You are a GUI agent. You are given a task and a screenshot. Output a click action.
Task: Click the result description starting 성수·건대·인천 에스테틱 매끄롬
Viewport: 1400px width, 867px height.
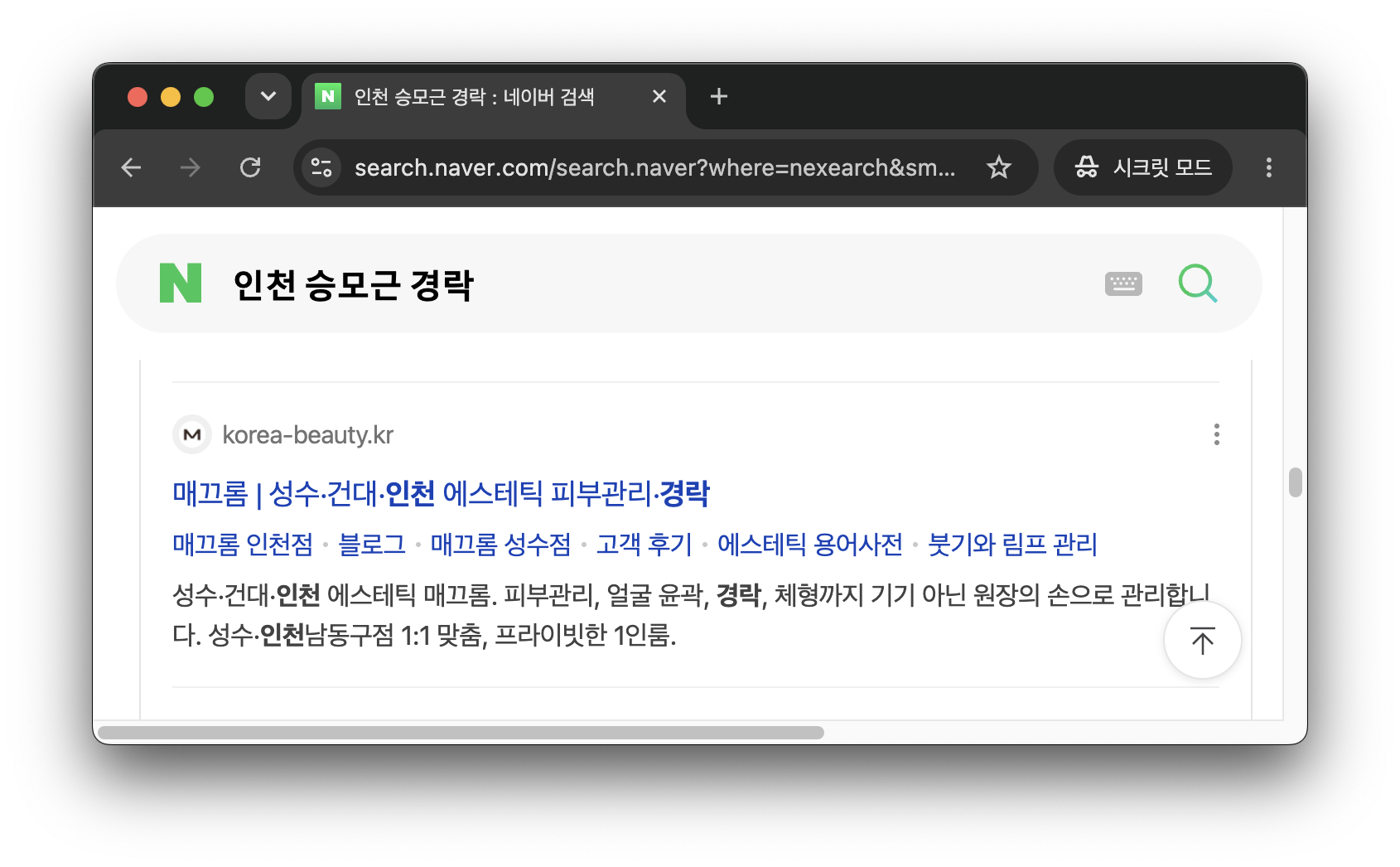691,615
